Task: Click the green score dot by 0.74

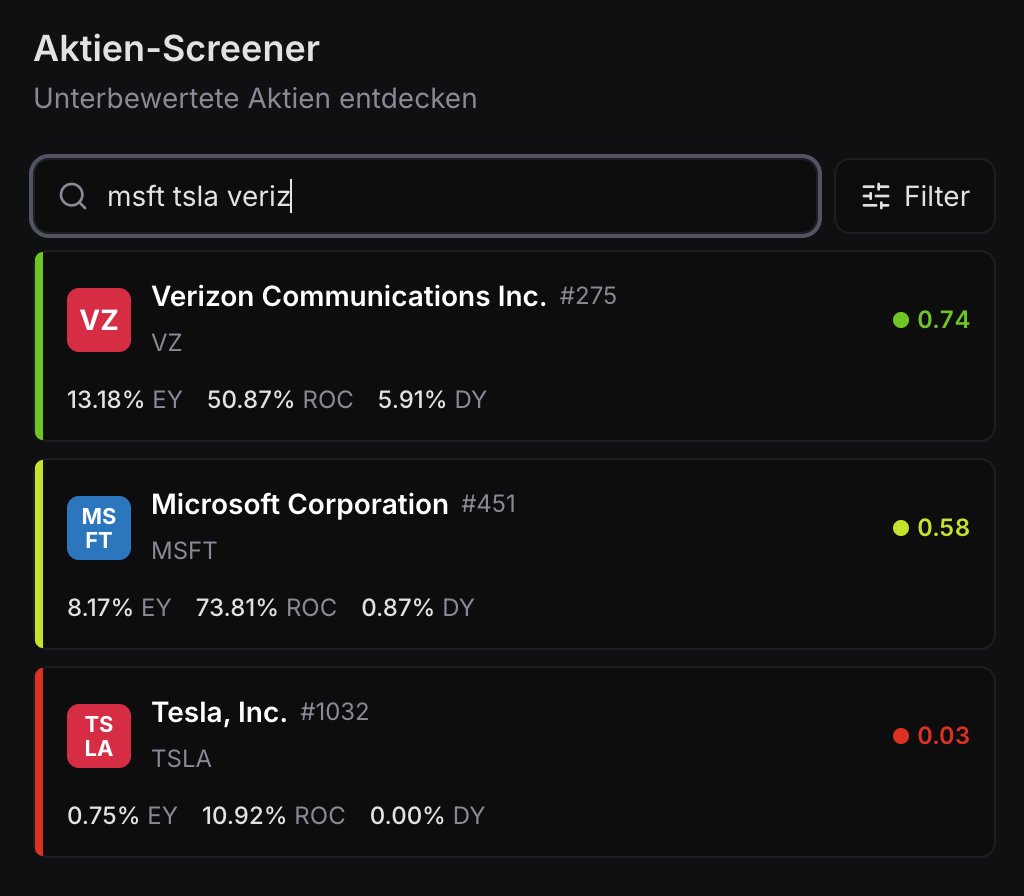Action: click(901, 319)
